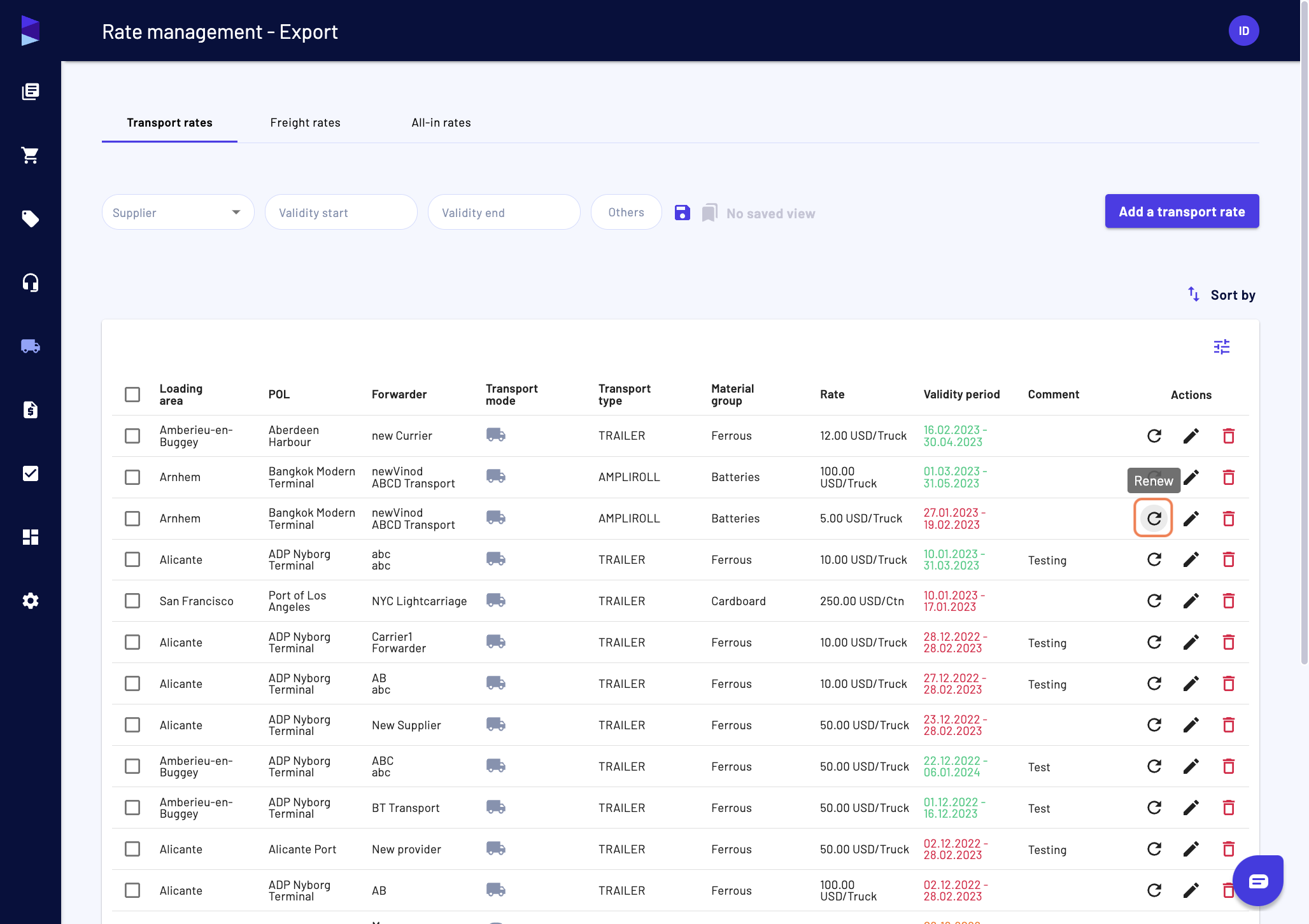Open the ID user avatar menu

(1244, 31)
